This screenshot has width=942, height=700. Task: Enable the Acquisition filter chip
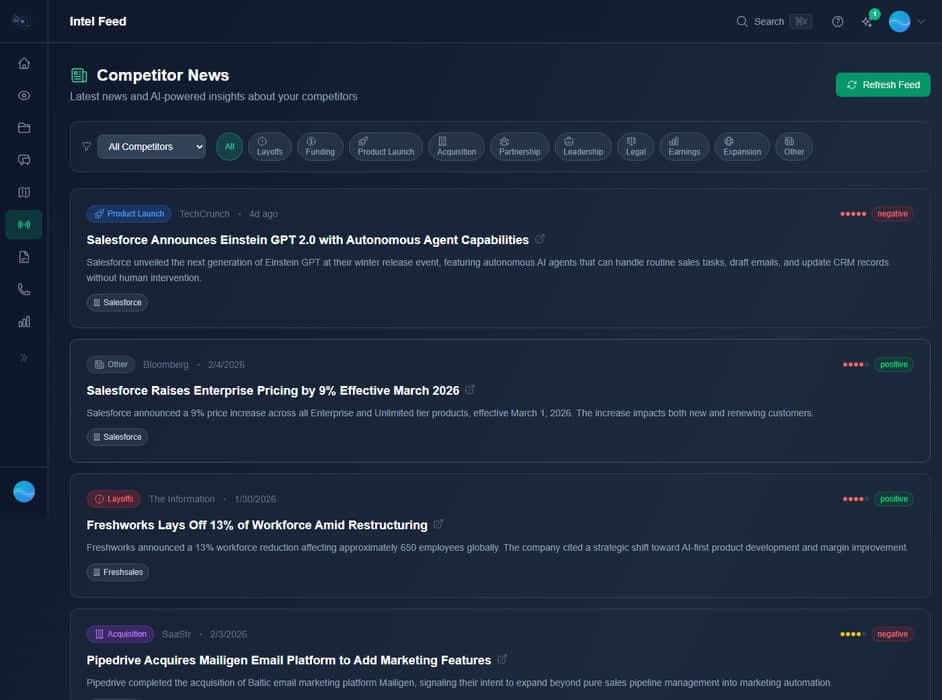[456, 147]
